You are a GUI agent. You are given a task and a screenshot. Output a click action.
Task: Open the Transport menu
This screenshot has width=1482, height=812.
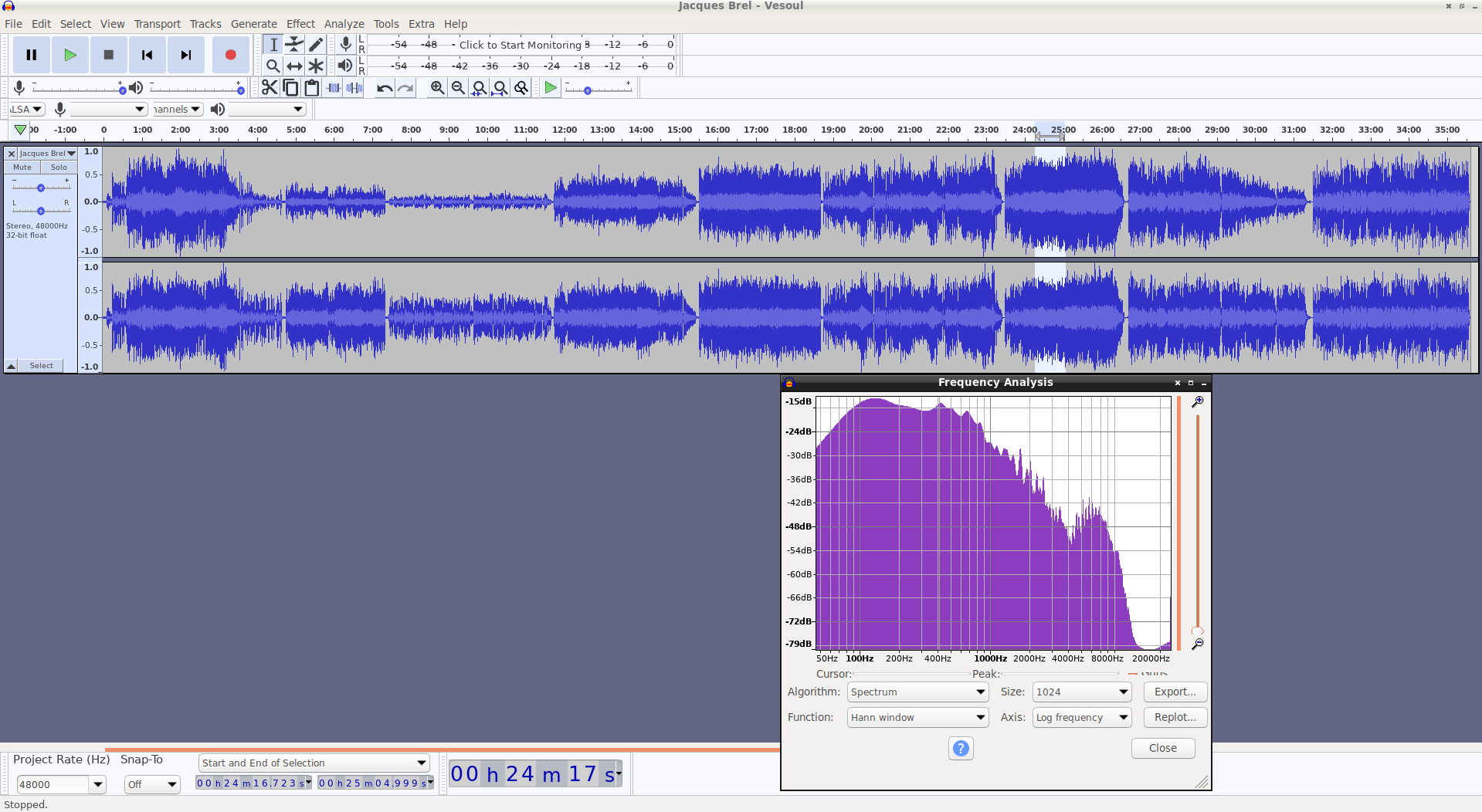[x=157, y=24]
